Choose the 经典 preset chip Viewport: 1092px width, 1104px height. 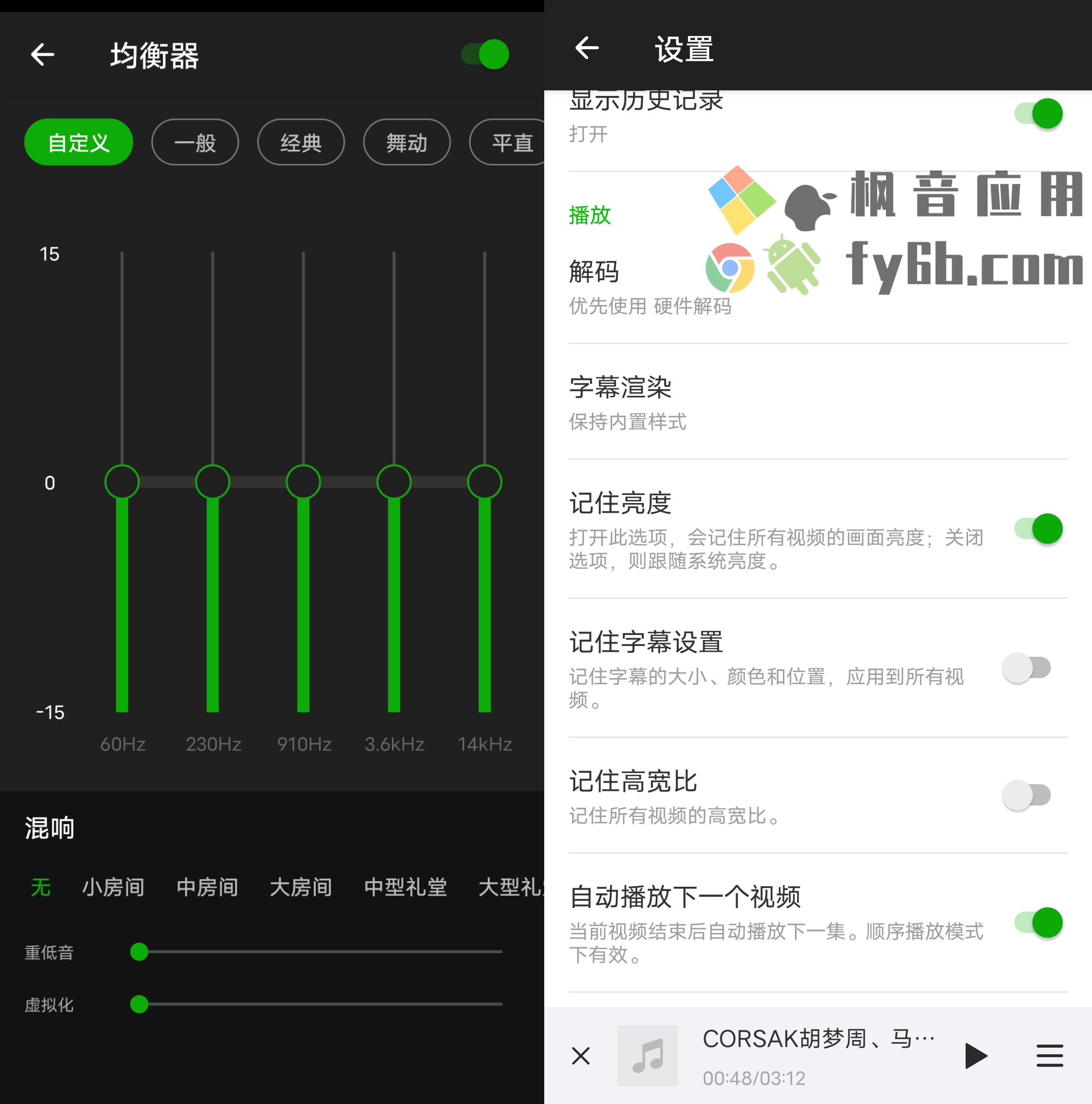301,142
